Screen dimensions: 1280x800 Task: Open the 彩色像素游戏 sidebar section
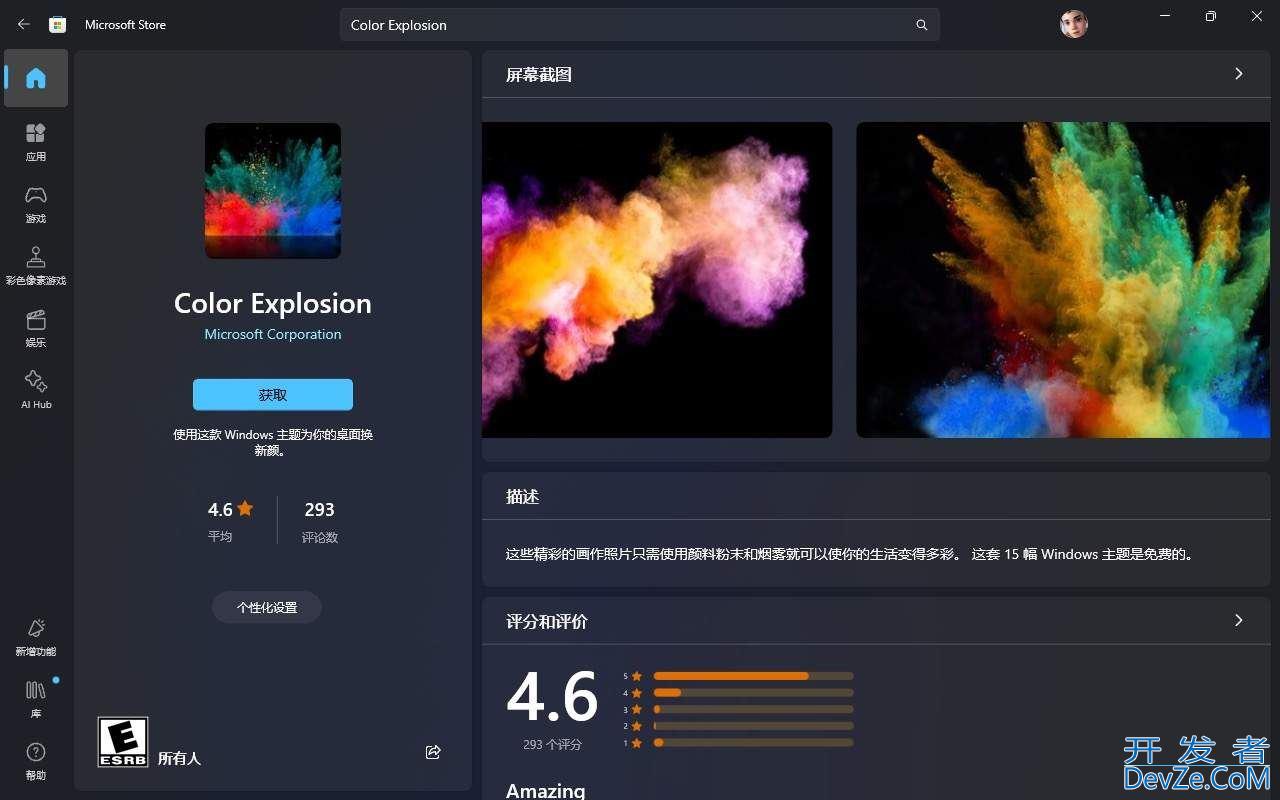tap(36, 266)
